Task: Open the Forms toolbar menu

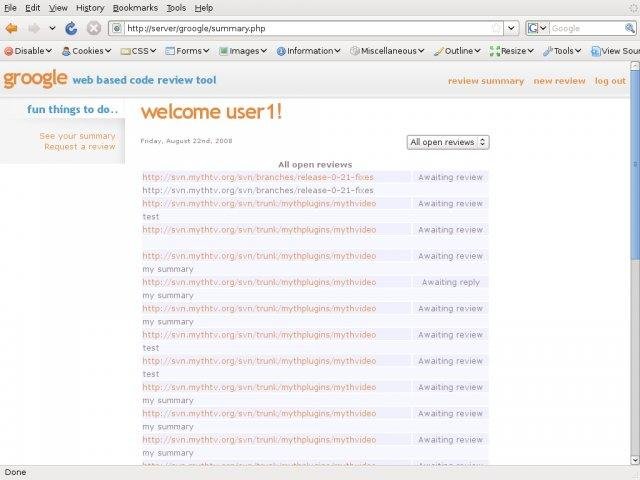Action: tap(187, 51)
